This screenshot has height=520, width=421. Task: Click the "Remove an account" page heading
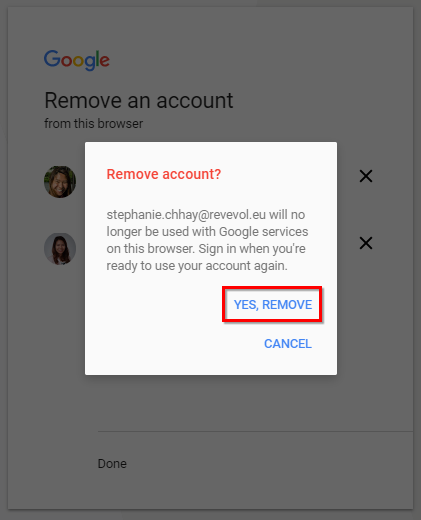[139, 100]
